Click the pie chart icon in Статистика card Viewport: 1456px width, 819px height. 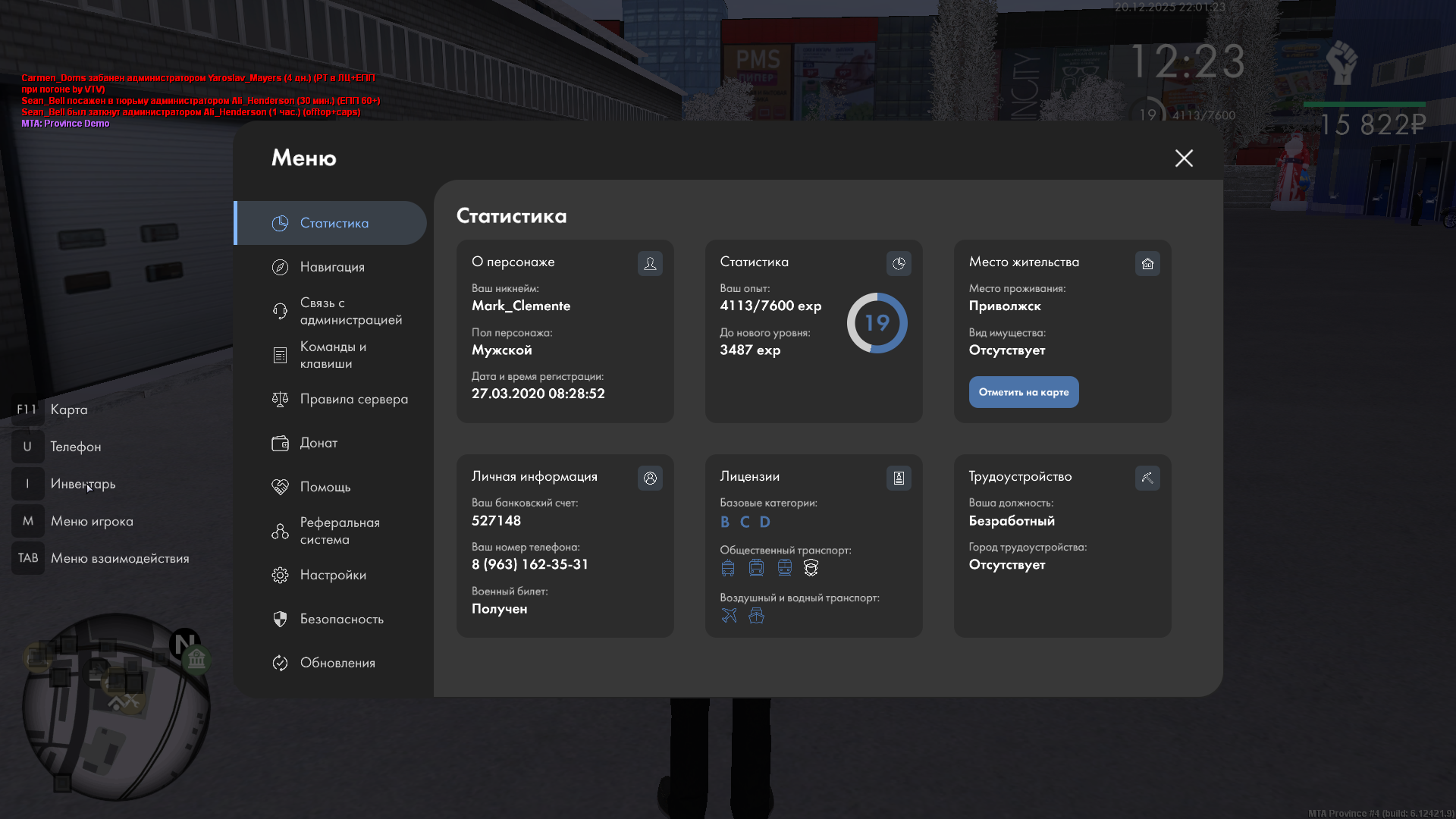[x=899, y=263]
